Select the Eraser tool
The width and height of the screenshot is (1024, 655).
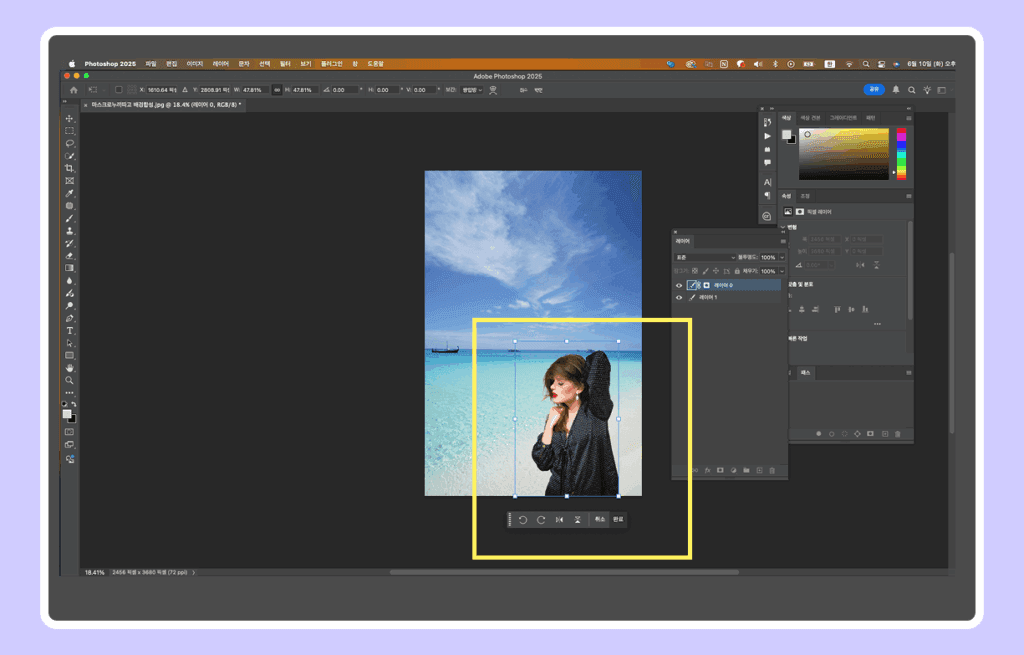[69, 255]
